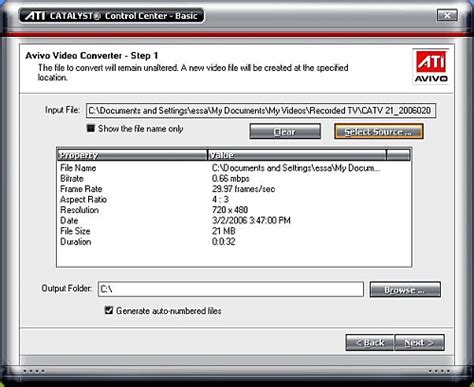The image size is (474, 387).
Task: Click the ATI Avivo logo
Action: pos(431,67)
